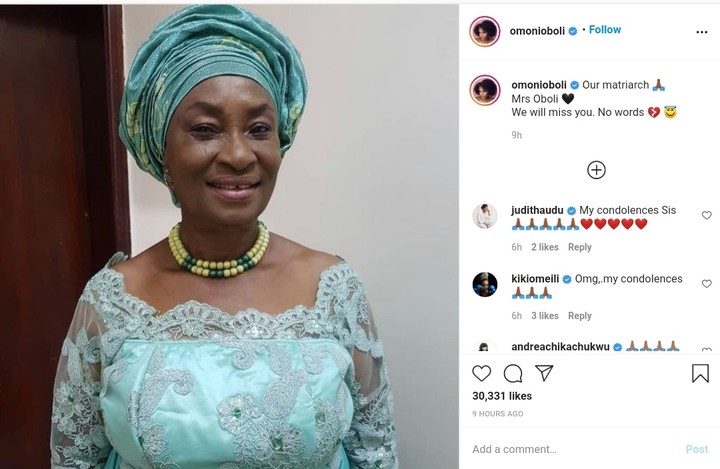Image resolution: width=720 pixels, height=469 pixels.
Task: Reply to judithaudu's comment
Action: 580,247
